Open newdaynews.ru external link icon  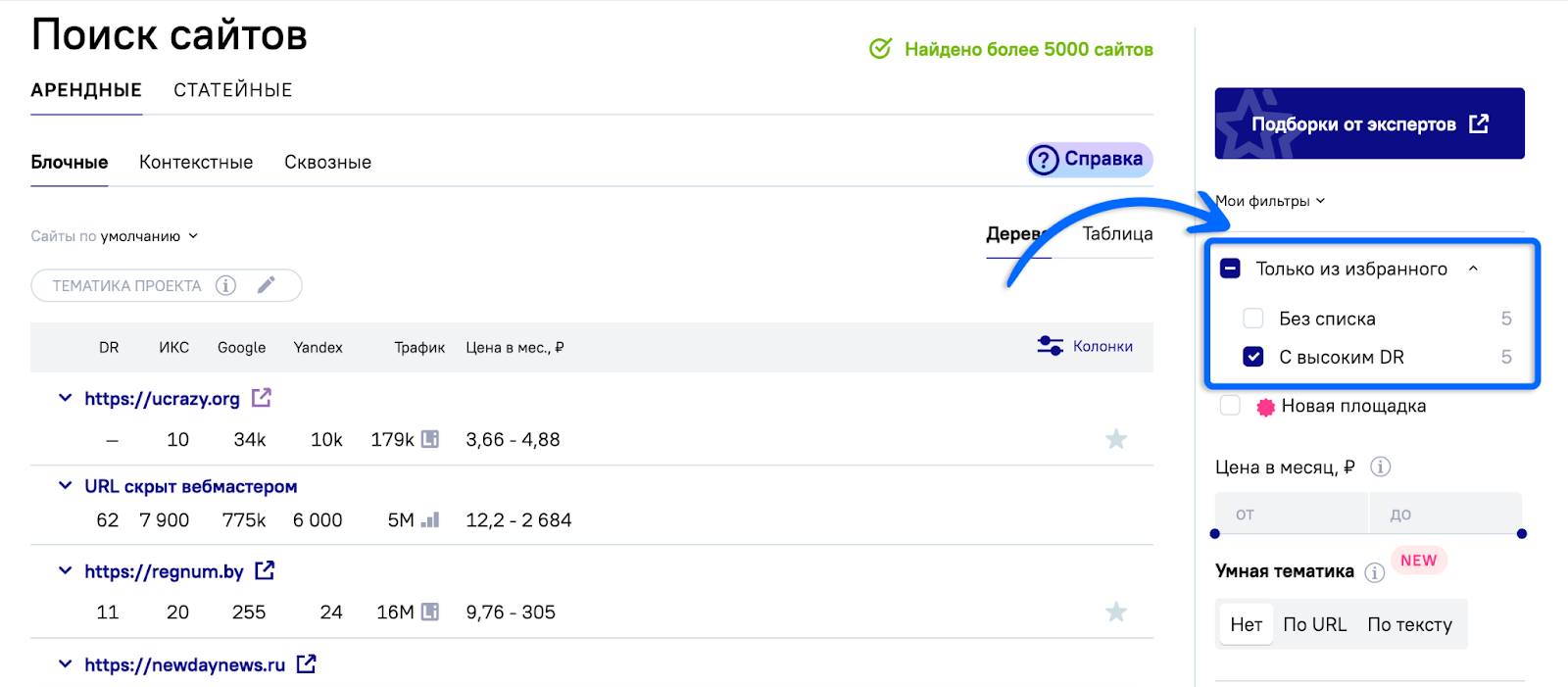[307, 664]
